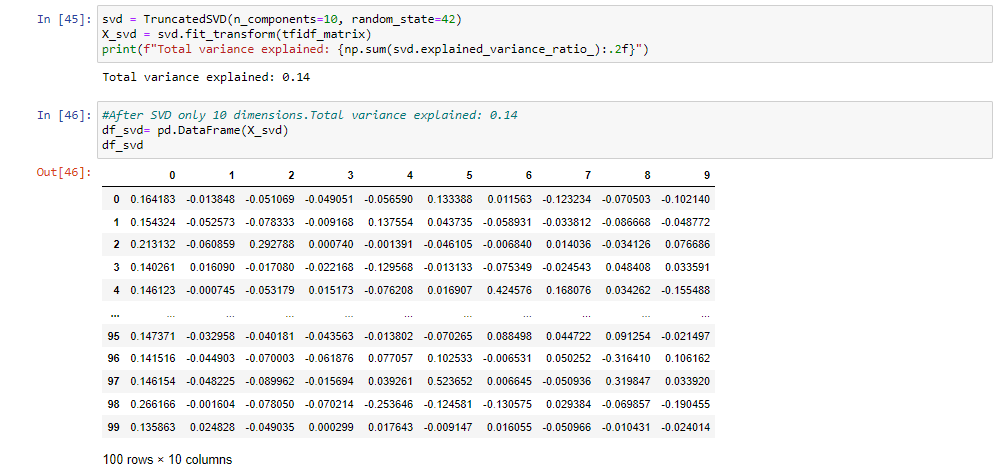Click cell value 0.523652
Image resolution: width=998 pixels, height=472 pixels.
click(450, 382)
